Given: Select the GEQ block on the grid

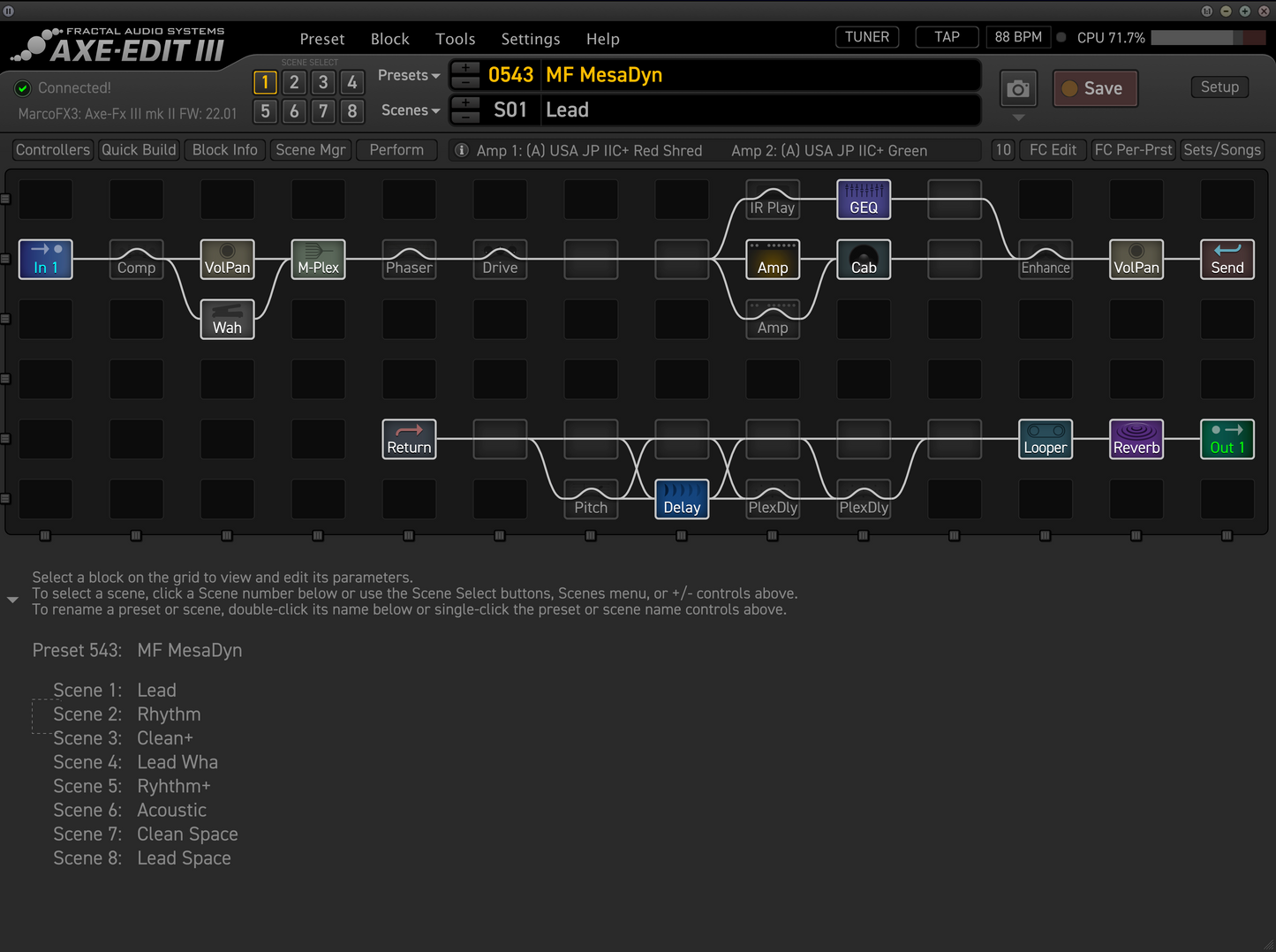Looking at the screenshot, I should [x=863, y=199].
